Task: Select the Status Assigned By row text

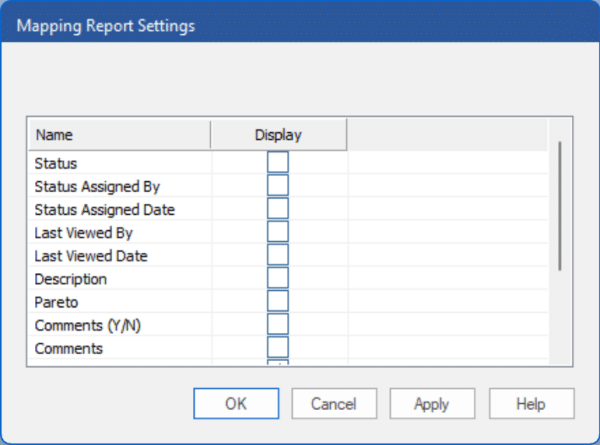Action: coord(97,187)
